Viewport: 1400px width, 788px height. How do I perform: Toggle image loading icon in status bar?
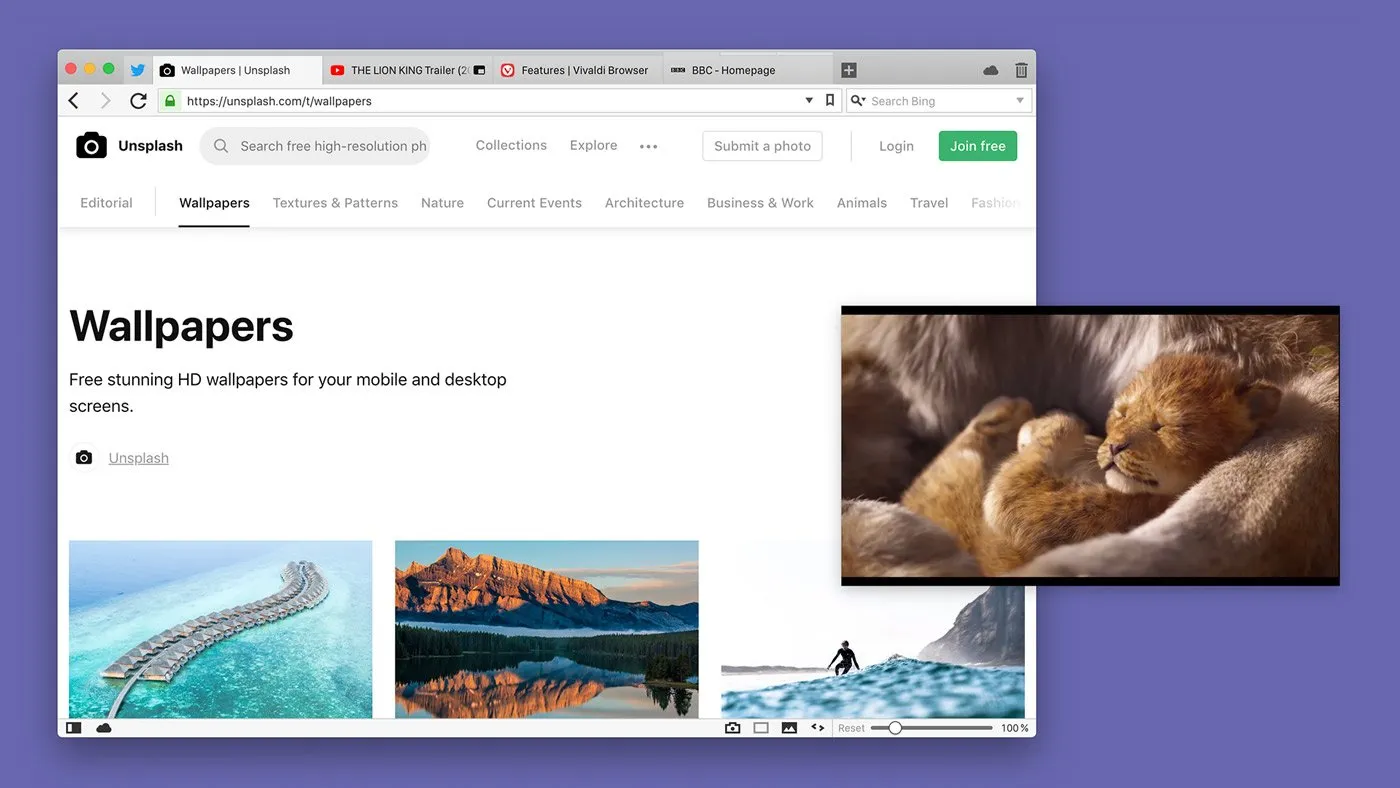(x=789, y=728)
